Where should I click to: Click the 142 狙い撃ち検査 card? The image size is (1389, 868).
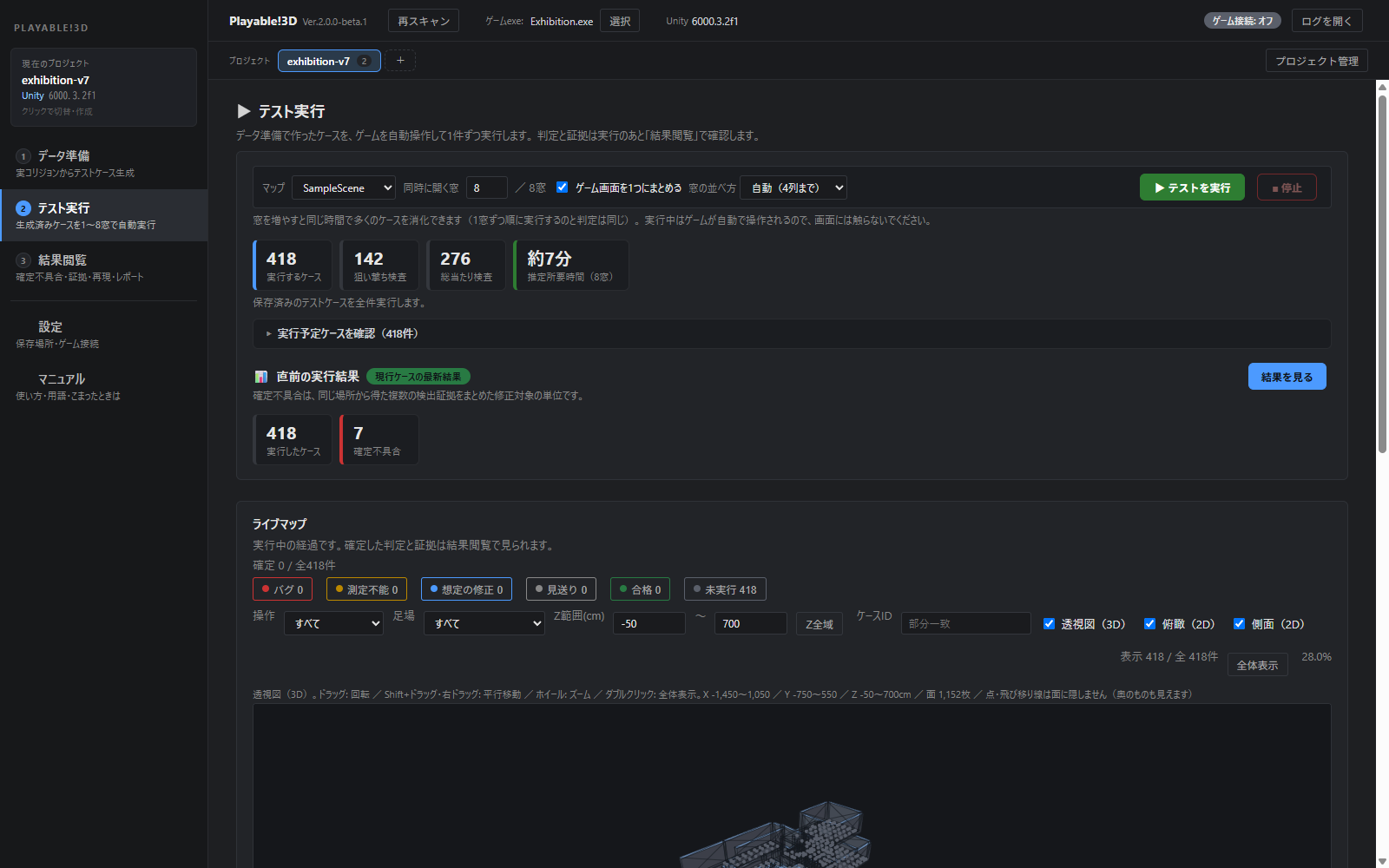tap(379, 266)
